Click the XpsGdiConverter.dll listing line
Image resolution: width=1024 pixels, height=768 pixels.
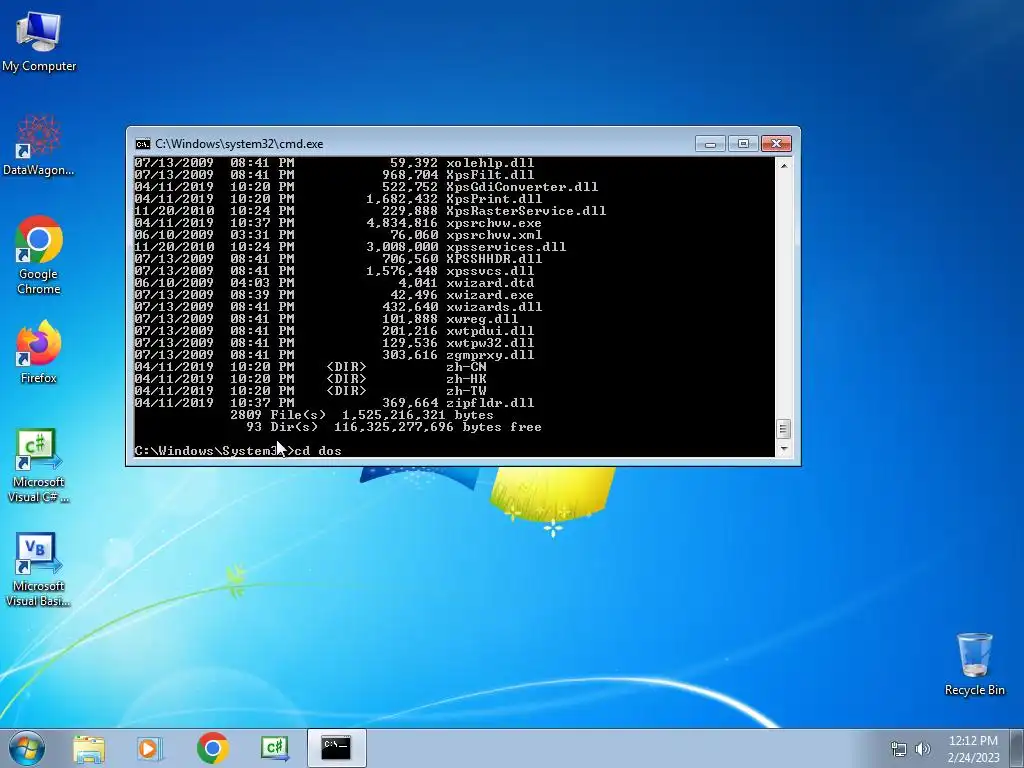click(366, 187)
